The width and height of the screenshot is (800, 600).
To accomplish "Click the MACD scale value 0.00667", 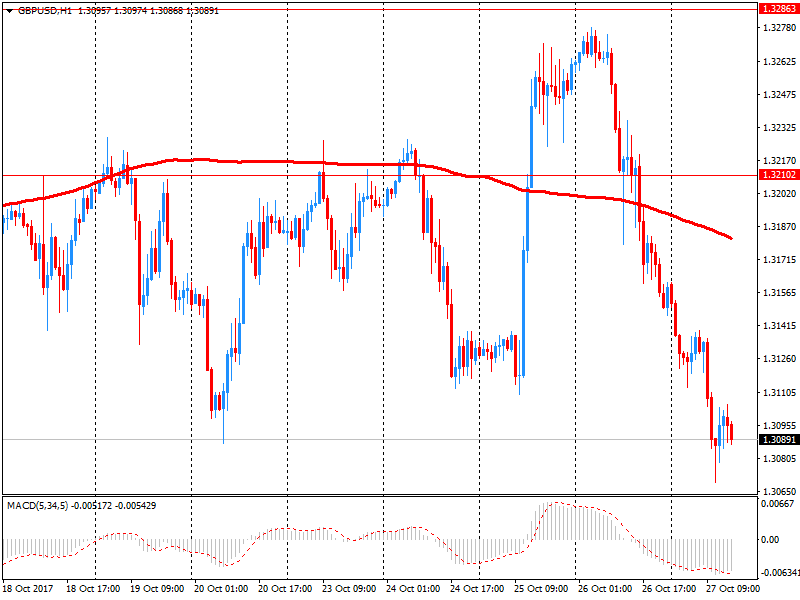I will pyautogui.click(x=778, y=504).
